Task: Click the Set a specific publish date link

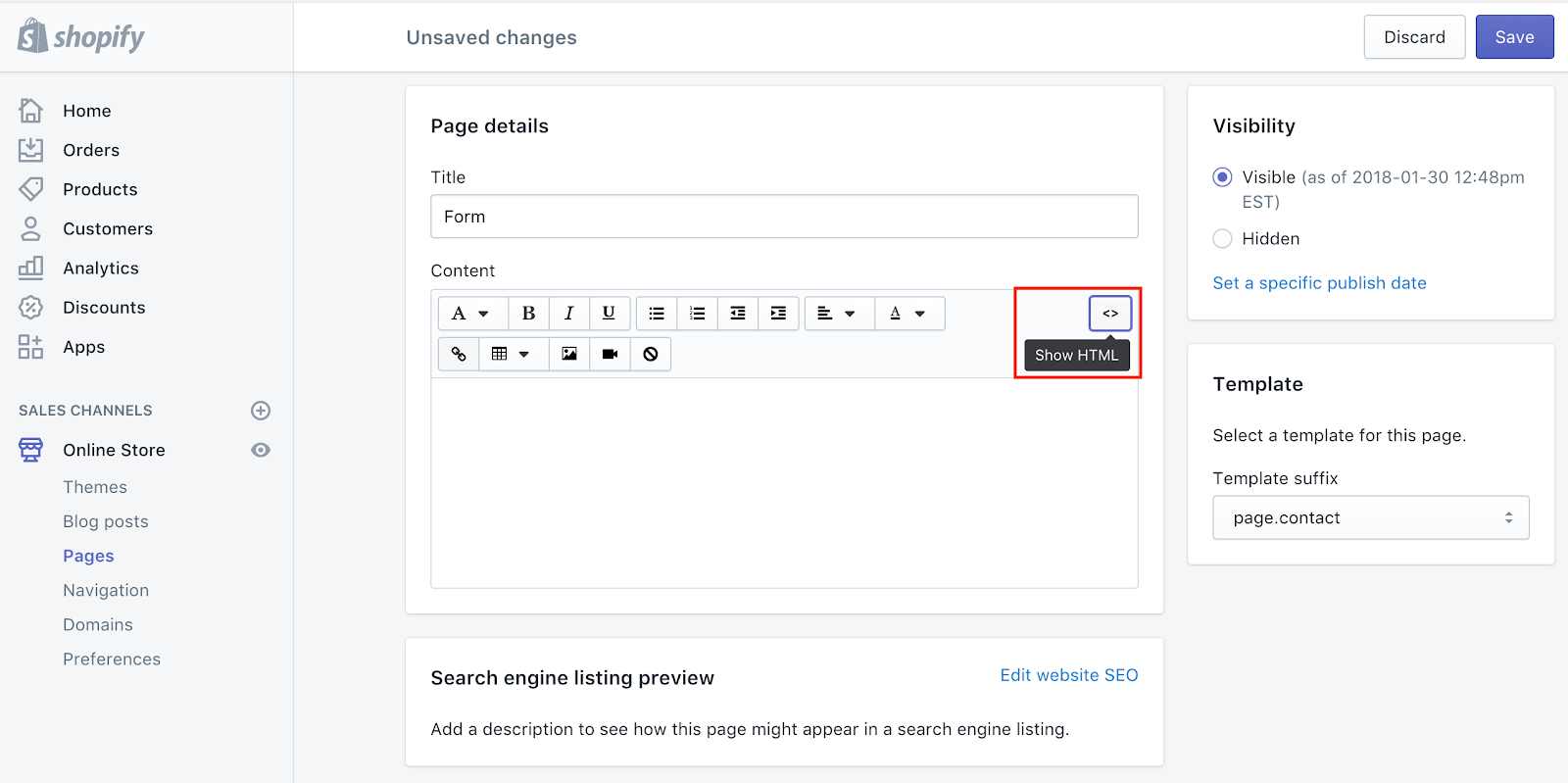Action: 1319,283
